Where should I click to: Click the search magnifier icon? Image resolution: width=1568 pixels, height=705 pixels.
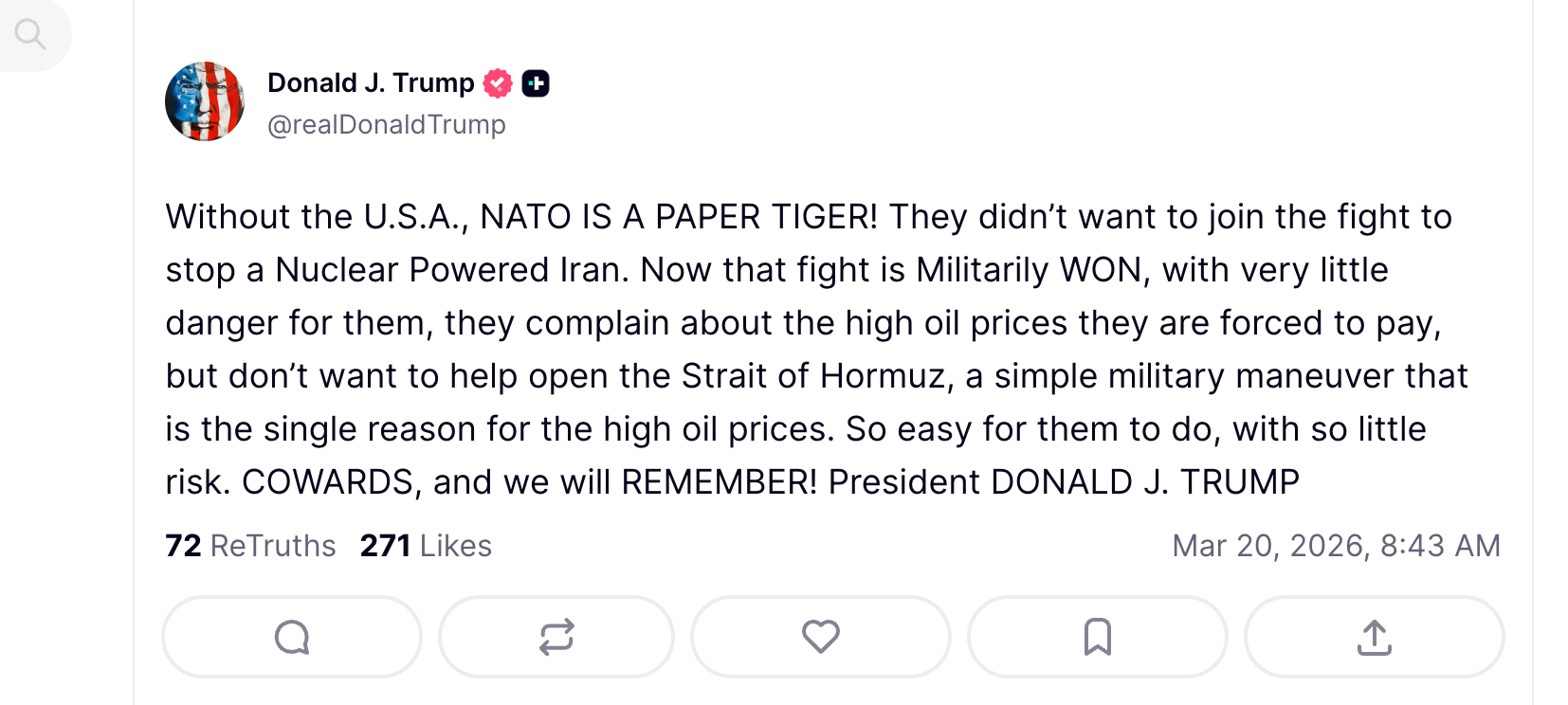tap(30, 35)
